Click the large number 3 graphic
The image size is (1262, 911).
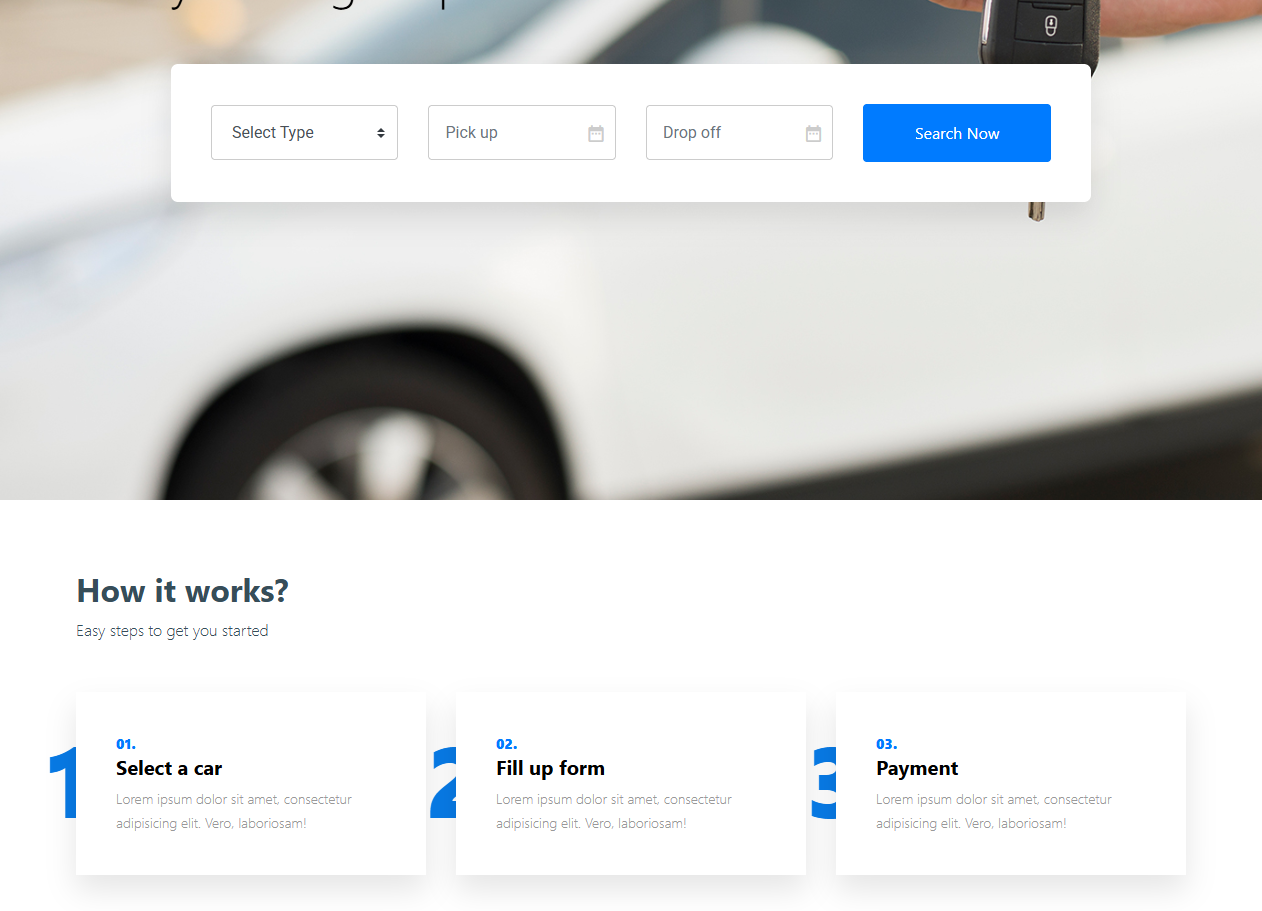click(823, 783)
